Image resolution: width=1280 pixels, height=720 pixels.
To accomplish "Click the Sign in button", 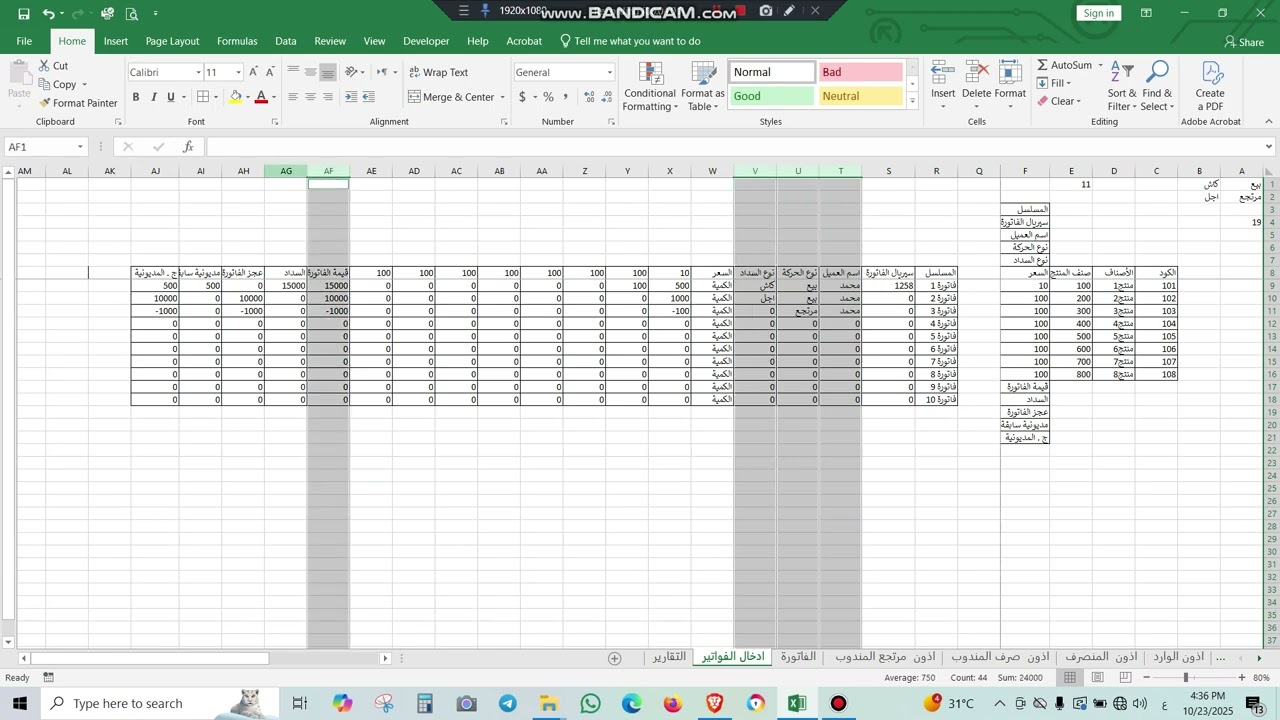I will click(1098, 13).
